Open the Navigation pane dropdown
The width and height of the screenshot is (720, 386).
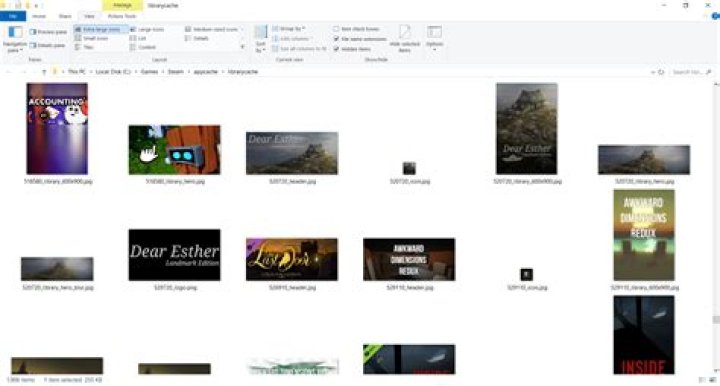[x=15, y=39]
